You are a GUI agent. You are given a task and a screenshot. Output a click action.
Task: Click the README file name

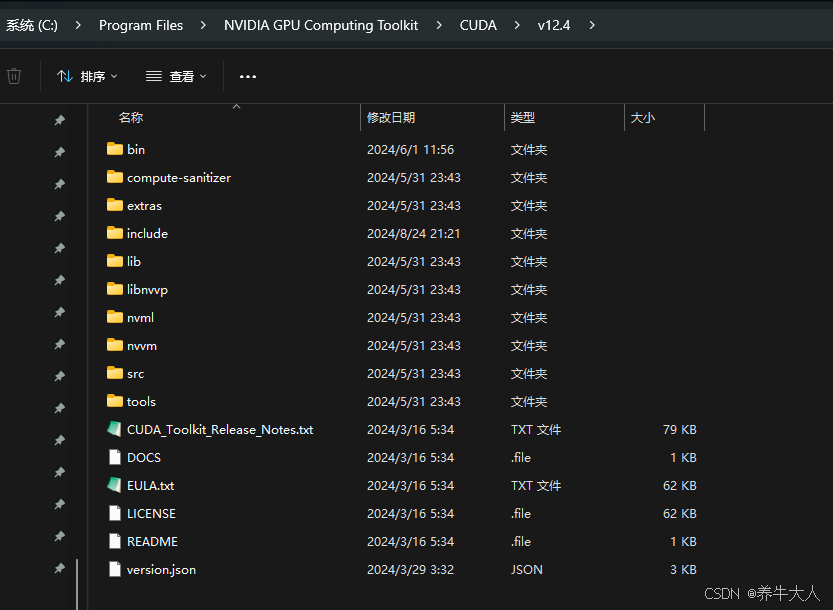(x=152, y=541)
